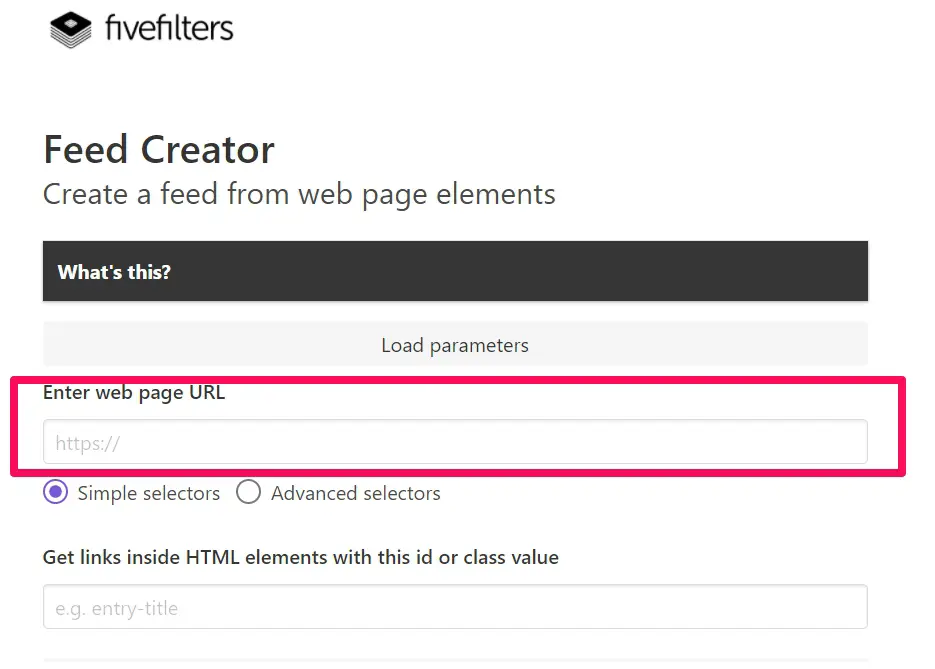Click the "Advanced selectors" label text
Screen dimensions: 935x669
point(356,494)
